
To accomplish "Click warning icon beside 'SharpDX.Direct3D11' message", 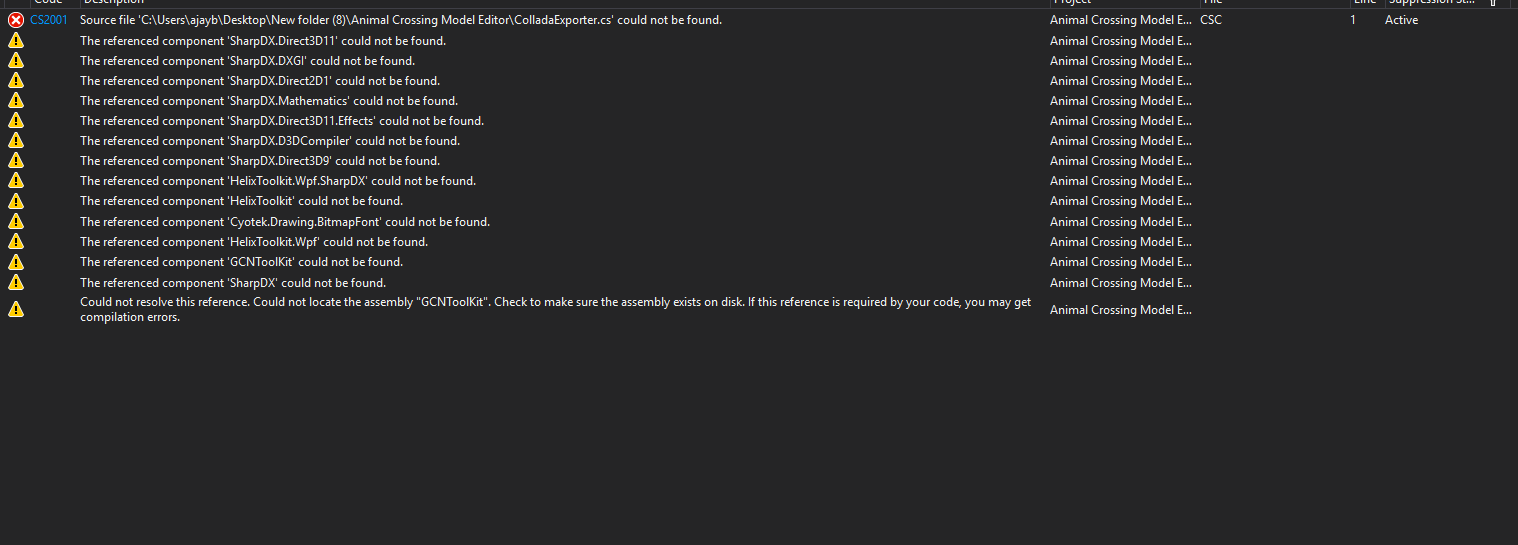I will 15,41.
